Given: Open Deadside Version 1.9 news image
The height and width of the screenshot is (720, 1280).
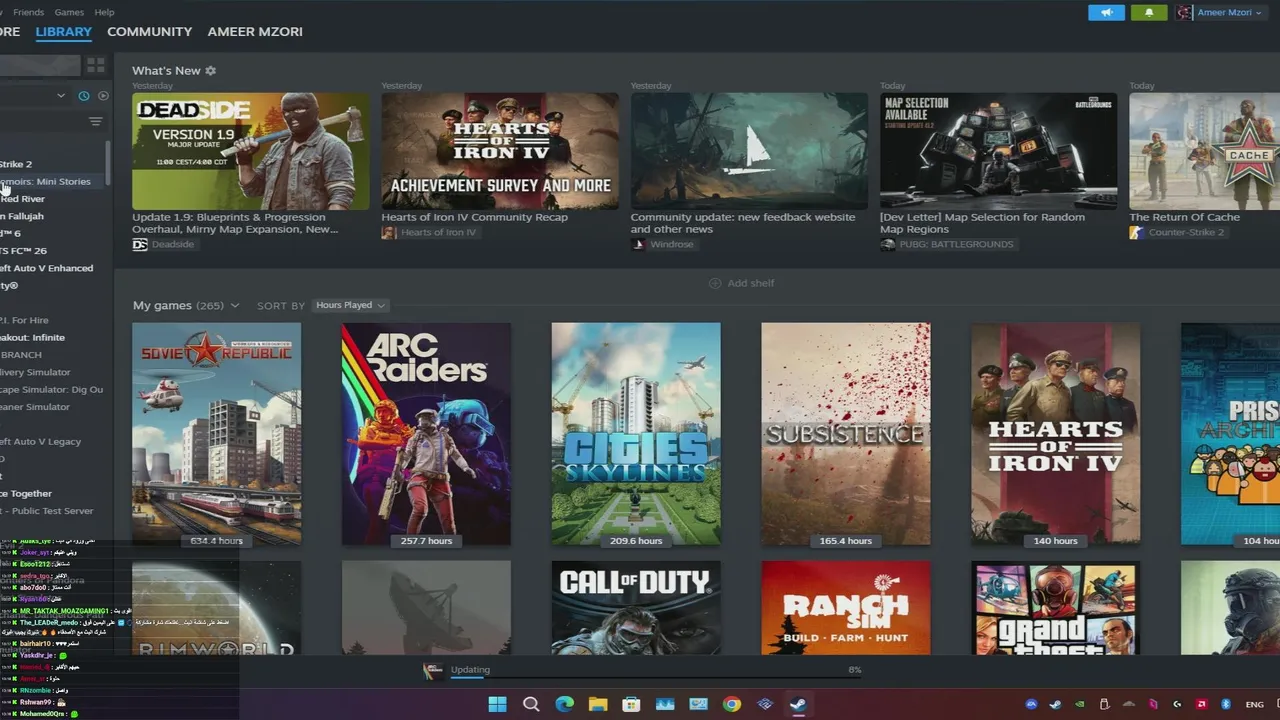Looking at the screenshot, I should point(250,151).
